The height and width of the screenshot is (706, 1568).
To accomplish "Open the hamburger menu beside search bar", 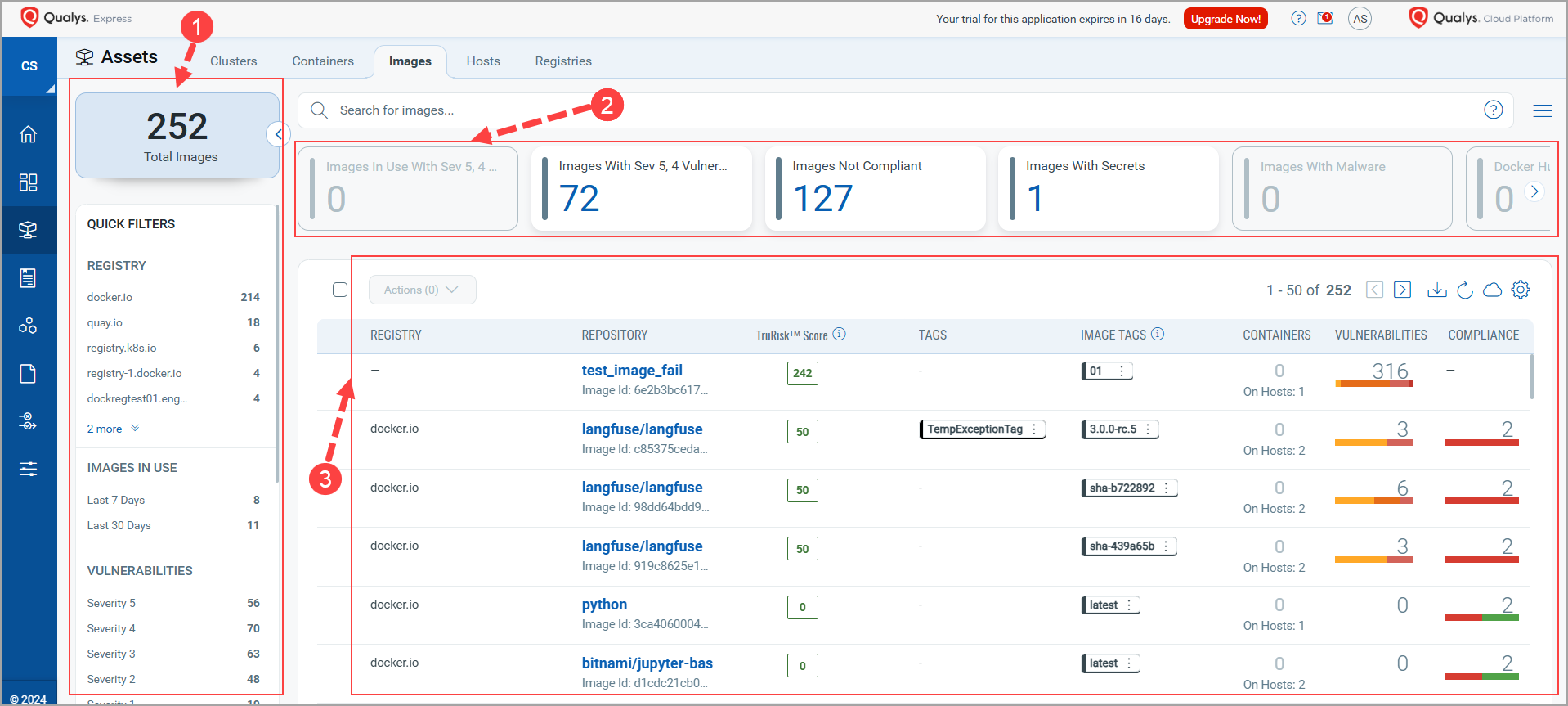I will click(x=1542, y=110).
